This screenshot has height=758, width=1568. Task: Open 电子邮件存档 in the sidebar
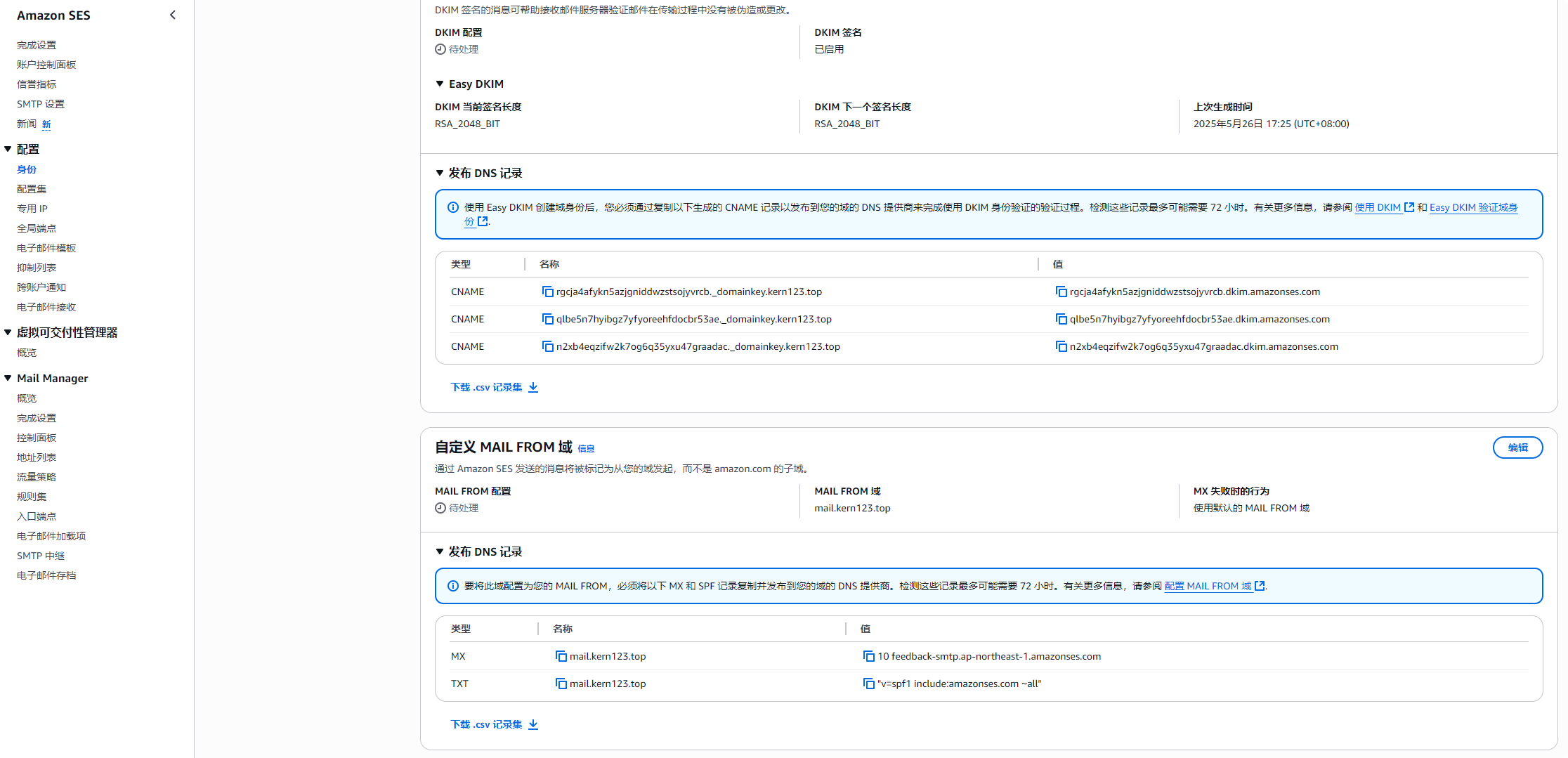click(46, 575)
